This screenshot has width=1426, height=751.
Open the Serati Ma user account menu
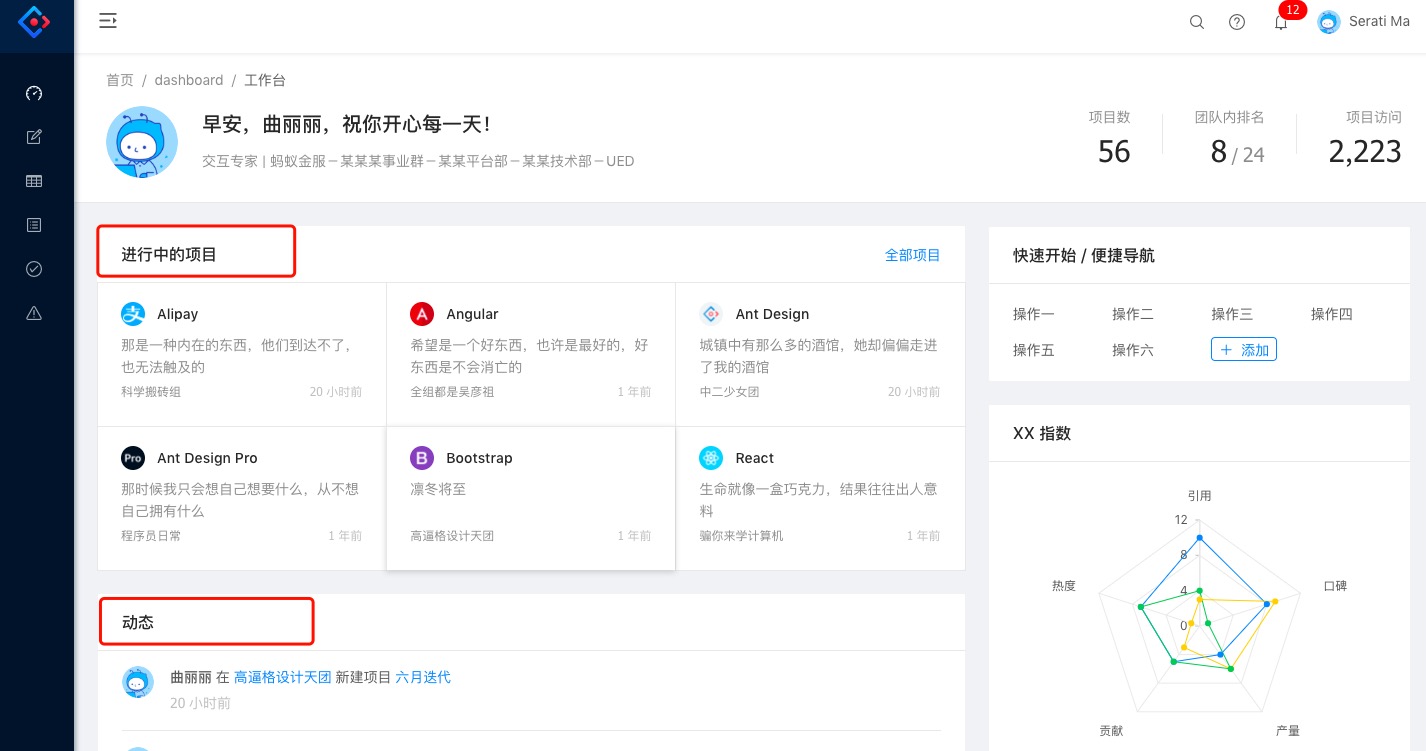coord(1364,22)
